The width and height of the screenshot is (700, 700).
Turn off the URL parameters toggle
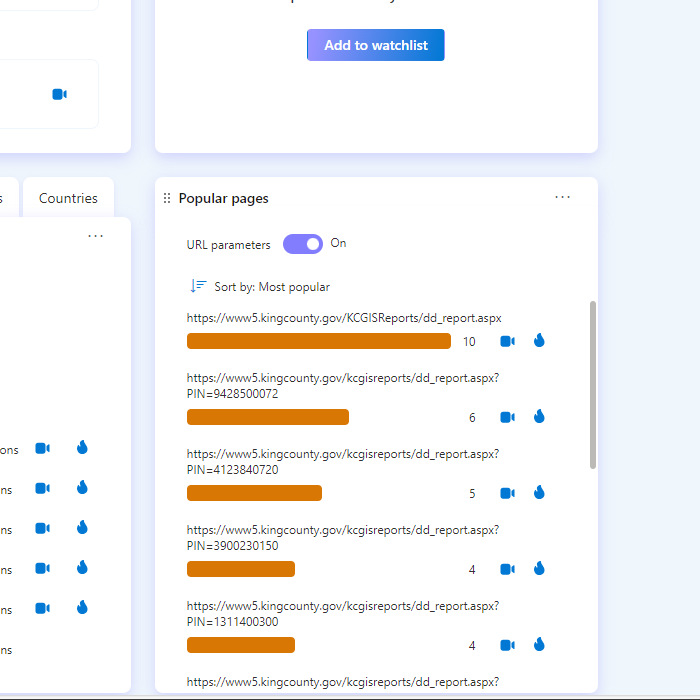point(303,244)
